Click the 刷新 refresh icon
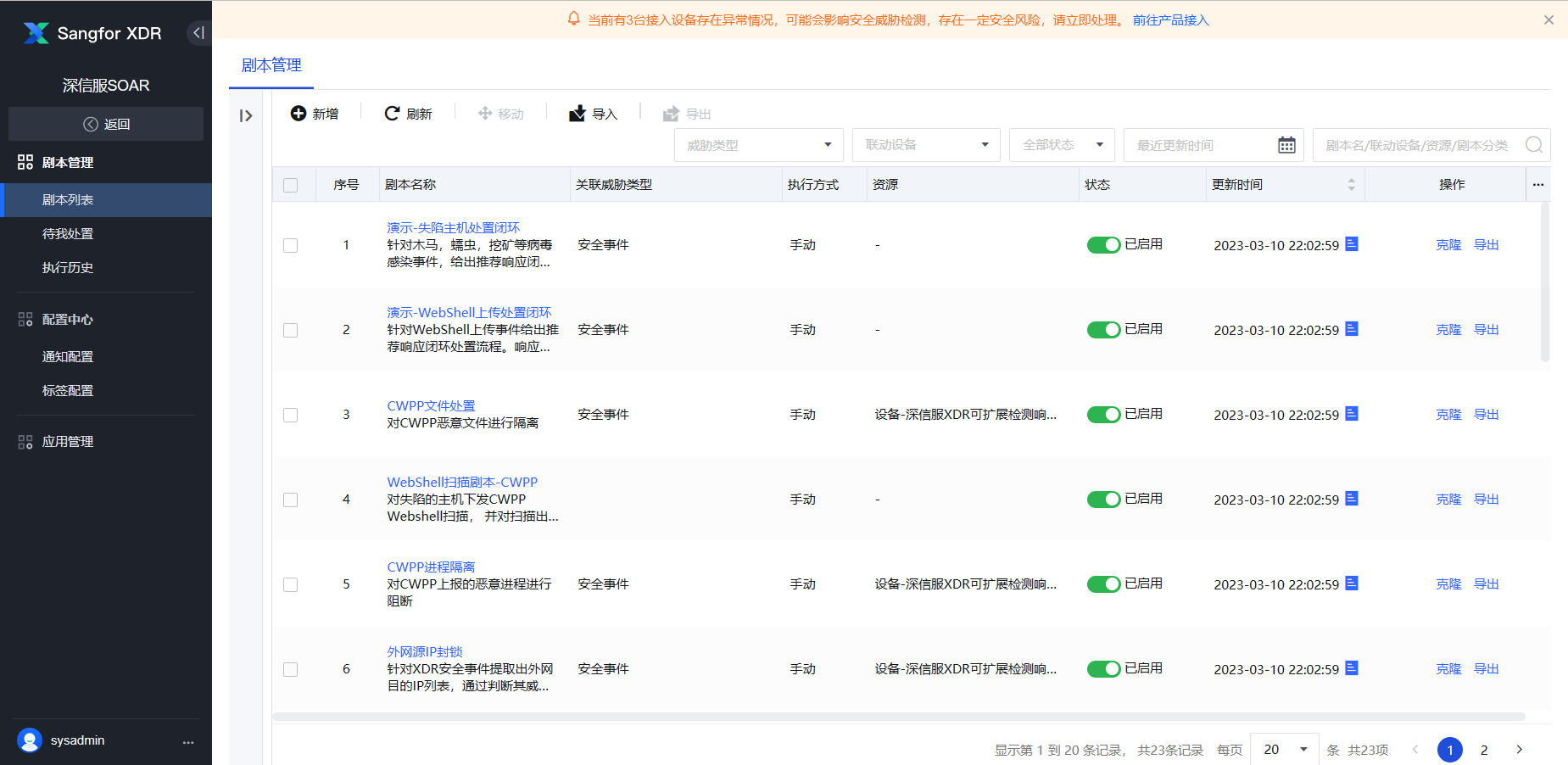Image resolution: width=1568 pixels, height=765 pixels. click(x=391, y=113)
